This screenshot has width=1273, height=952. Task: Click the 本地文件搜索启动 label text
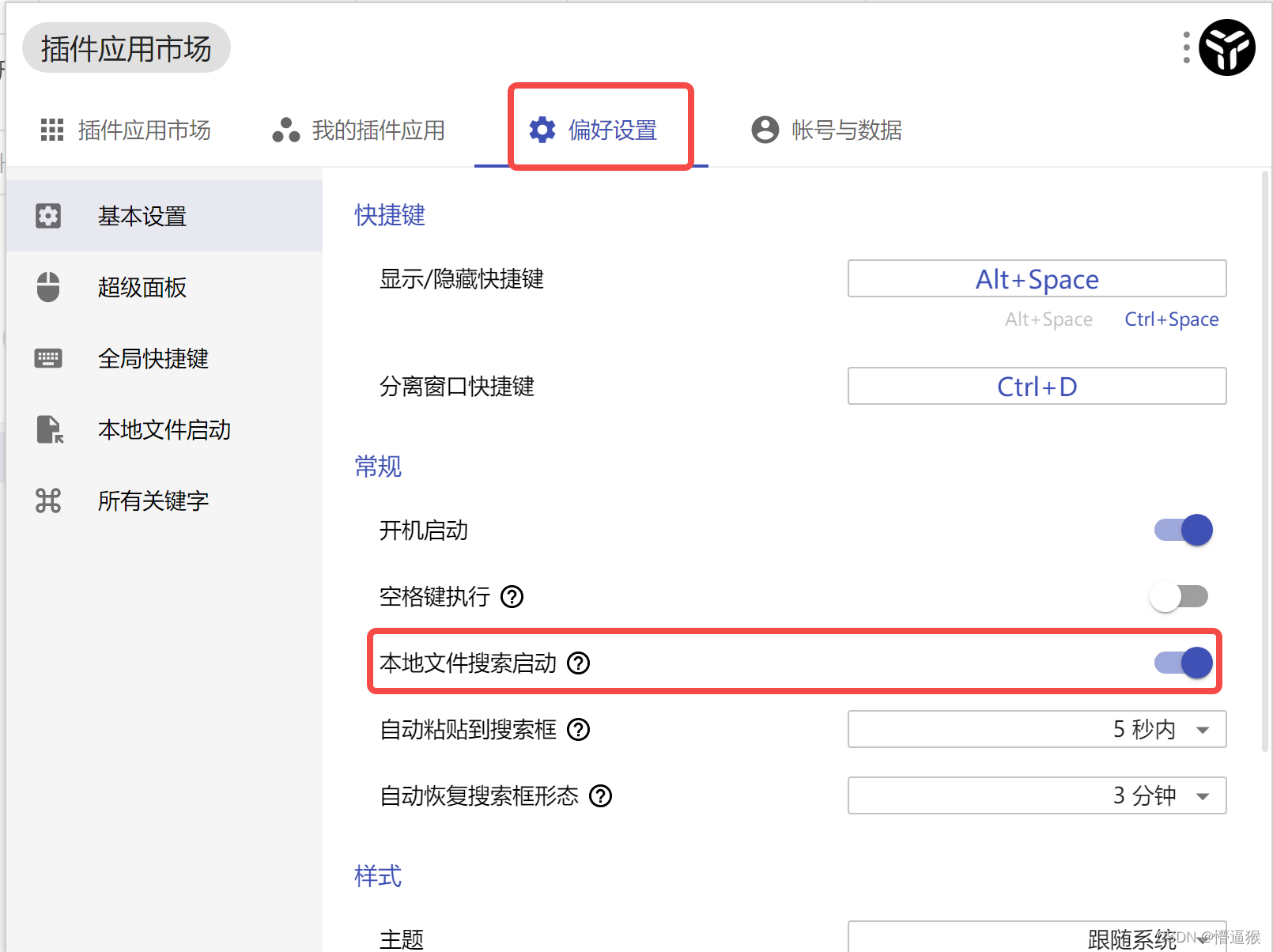[x=468, y=663]
